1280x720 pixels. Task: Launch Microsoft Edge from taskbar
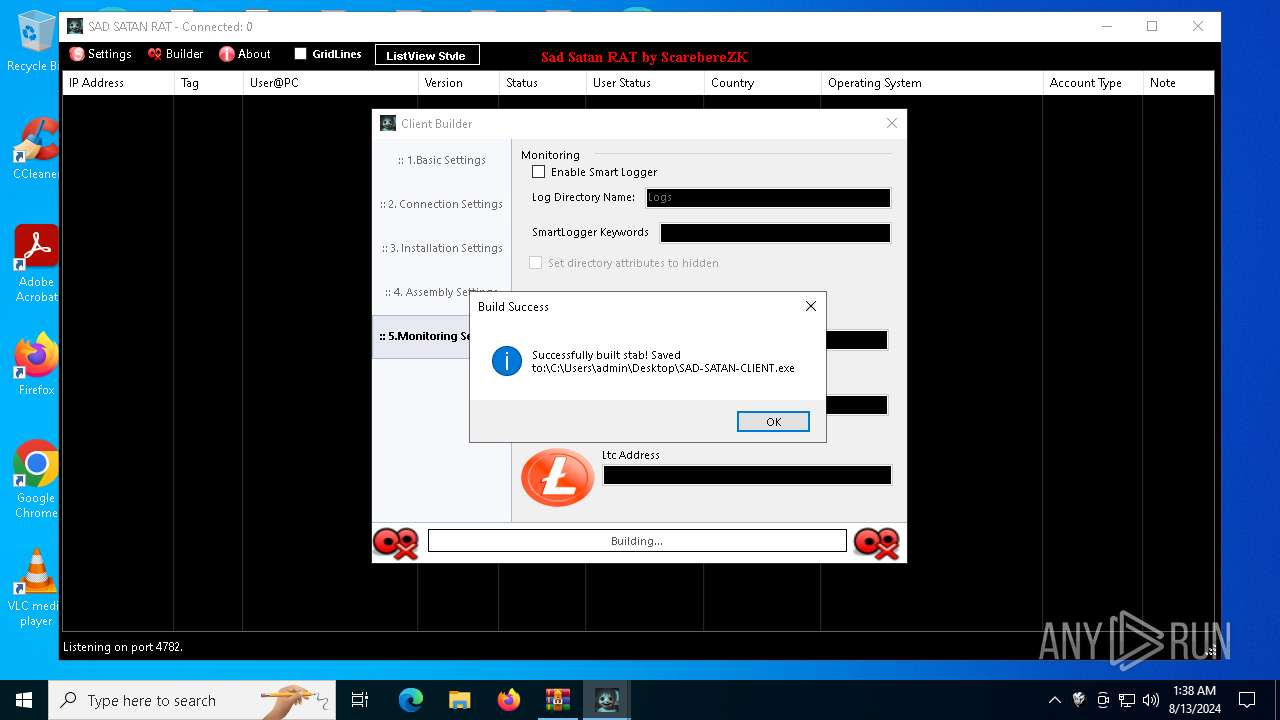pyautogui.click(x=411, y=700)
